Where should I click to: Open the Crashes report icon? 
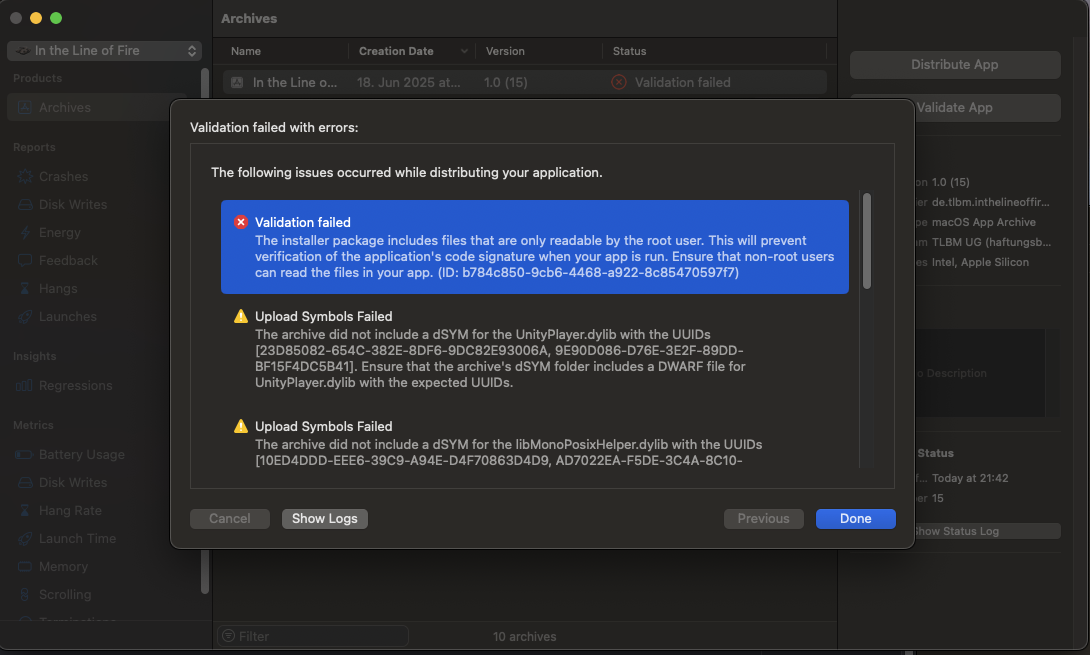coord(23,177)
